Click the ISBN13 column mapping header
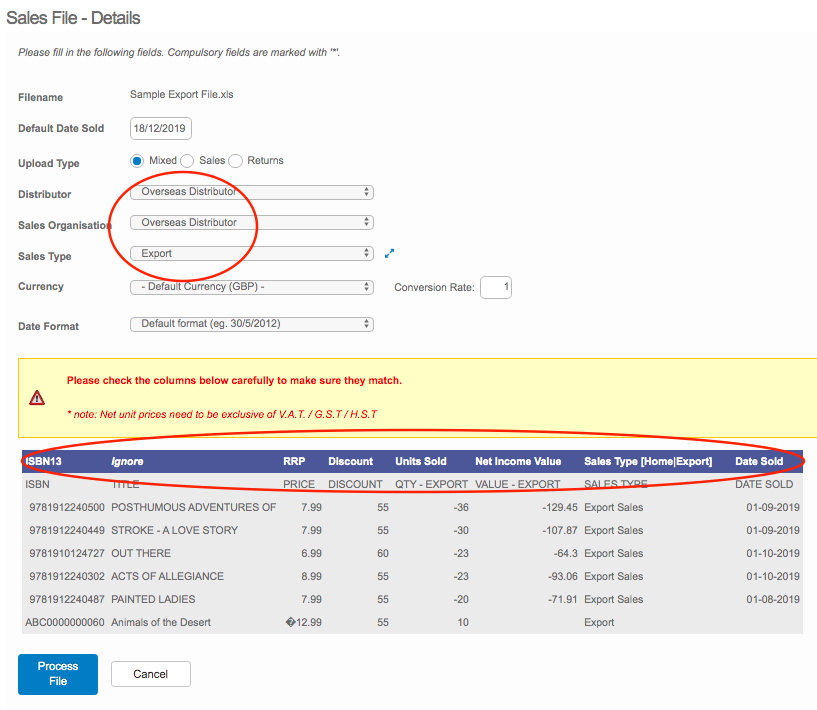The height and width of the screenshot is (710, 817). click(x=46, y=461)
